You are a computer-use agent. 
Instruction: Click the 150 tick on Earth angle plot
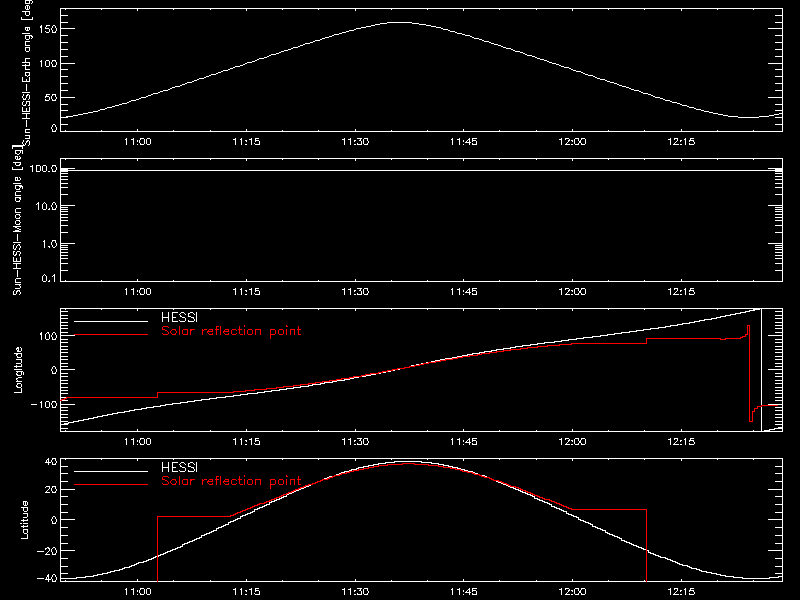point(47,29)
